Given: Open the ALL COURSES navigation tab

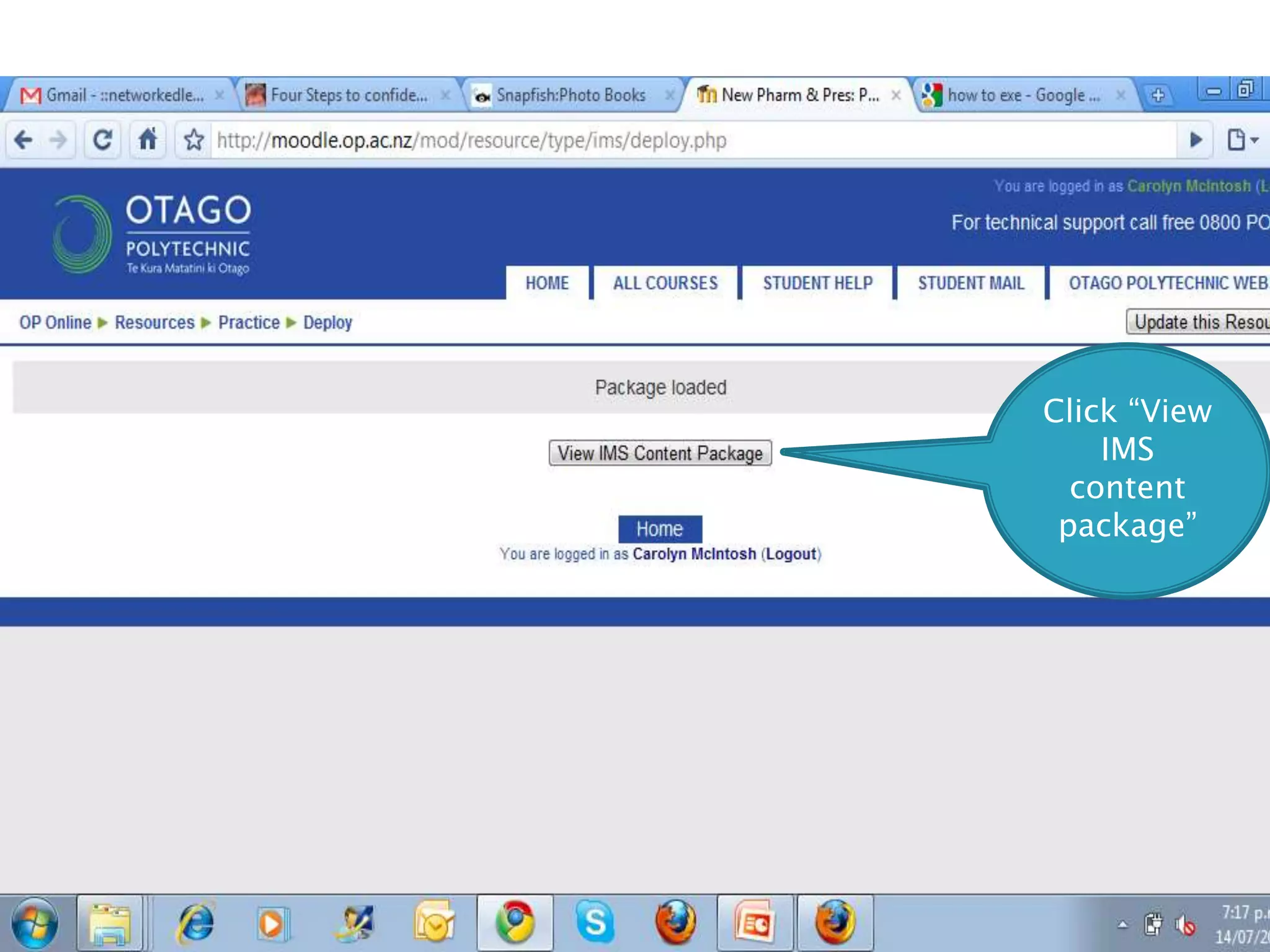Looking at the screenshot, I should (665, 283).
